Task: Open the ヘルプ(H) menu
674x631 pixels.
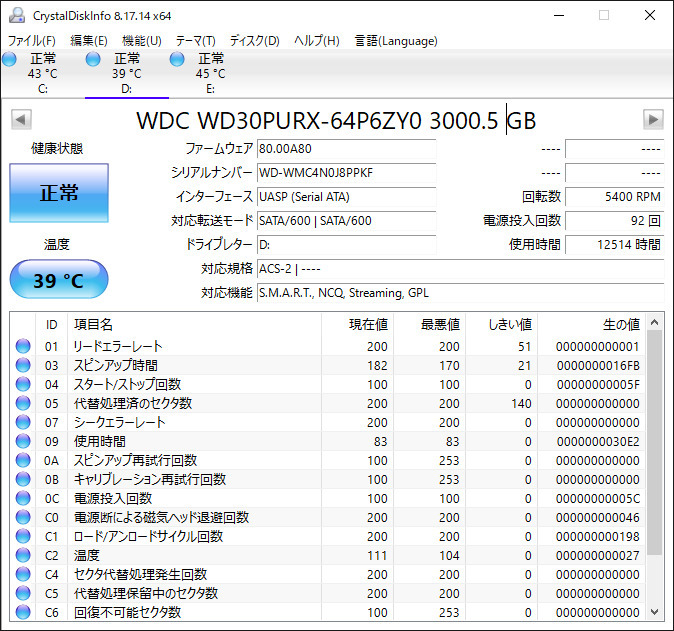Action: point(317,41)
